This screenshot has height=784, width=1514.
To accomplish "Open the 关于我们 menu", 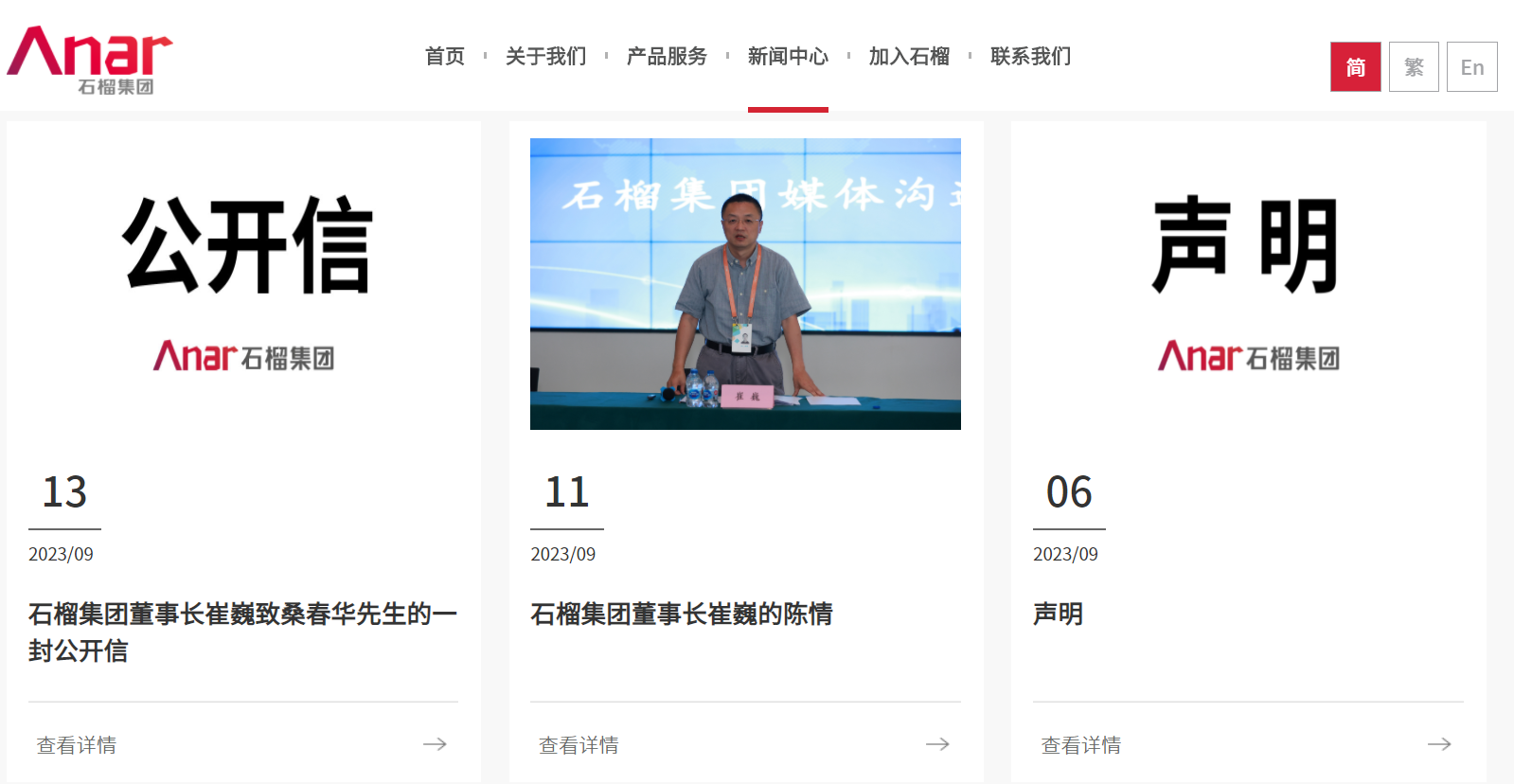I will coord(546,57).
